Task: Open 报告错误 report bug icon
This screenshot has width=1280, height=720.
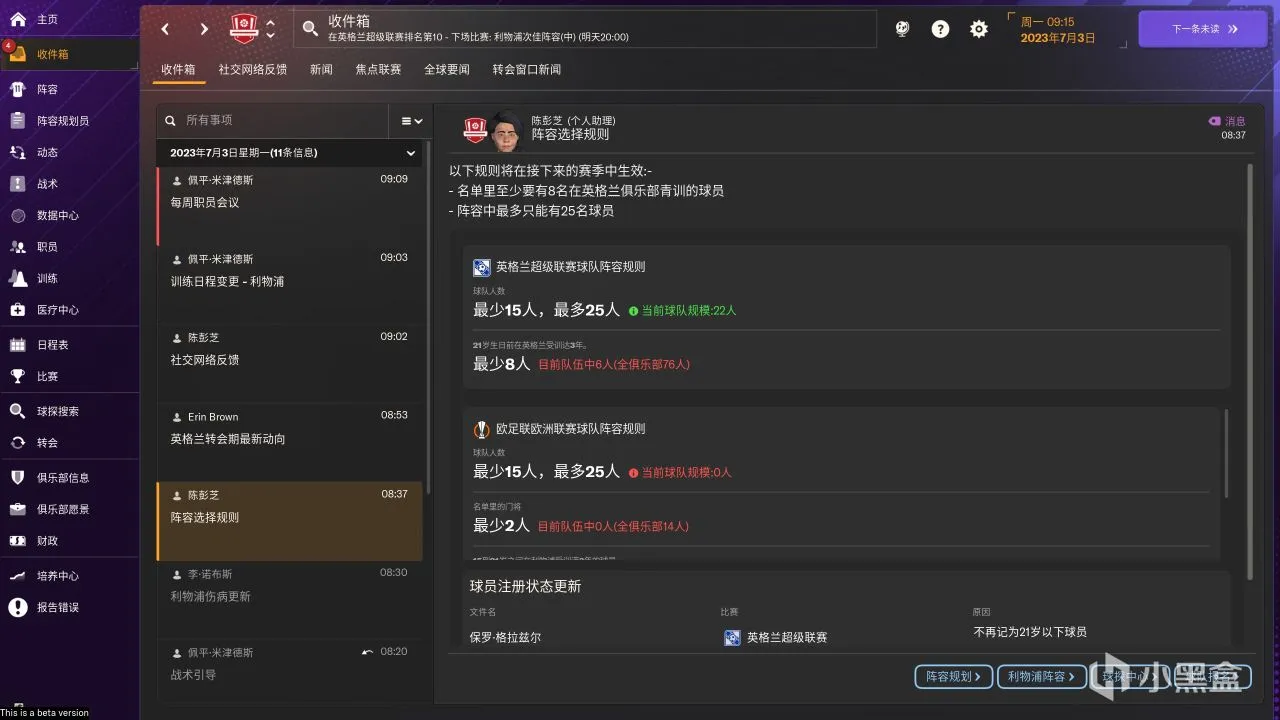Action: point(18,607)
